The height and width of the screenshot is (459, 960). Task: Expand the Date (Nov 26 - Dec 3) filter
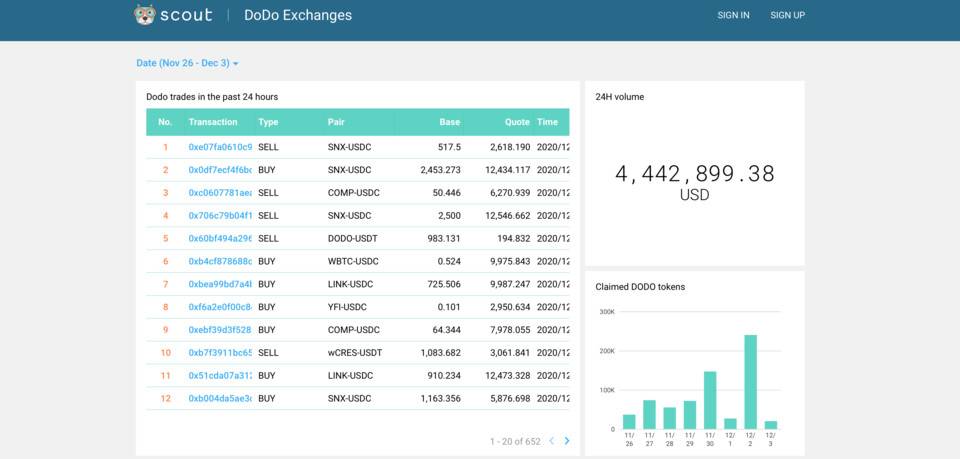click(187, 63)
